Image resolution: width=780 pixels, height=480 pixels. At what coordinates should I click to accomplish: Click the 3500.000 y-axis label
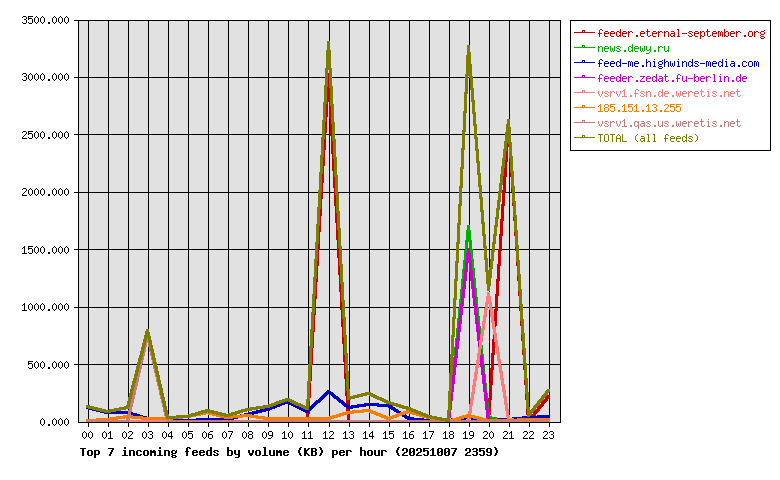click(45, 20)
